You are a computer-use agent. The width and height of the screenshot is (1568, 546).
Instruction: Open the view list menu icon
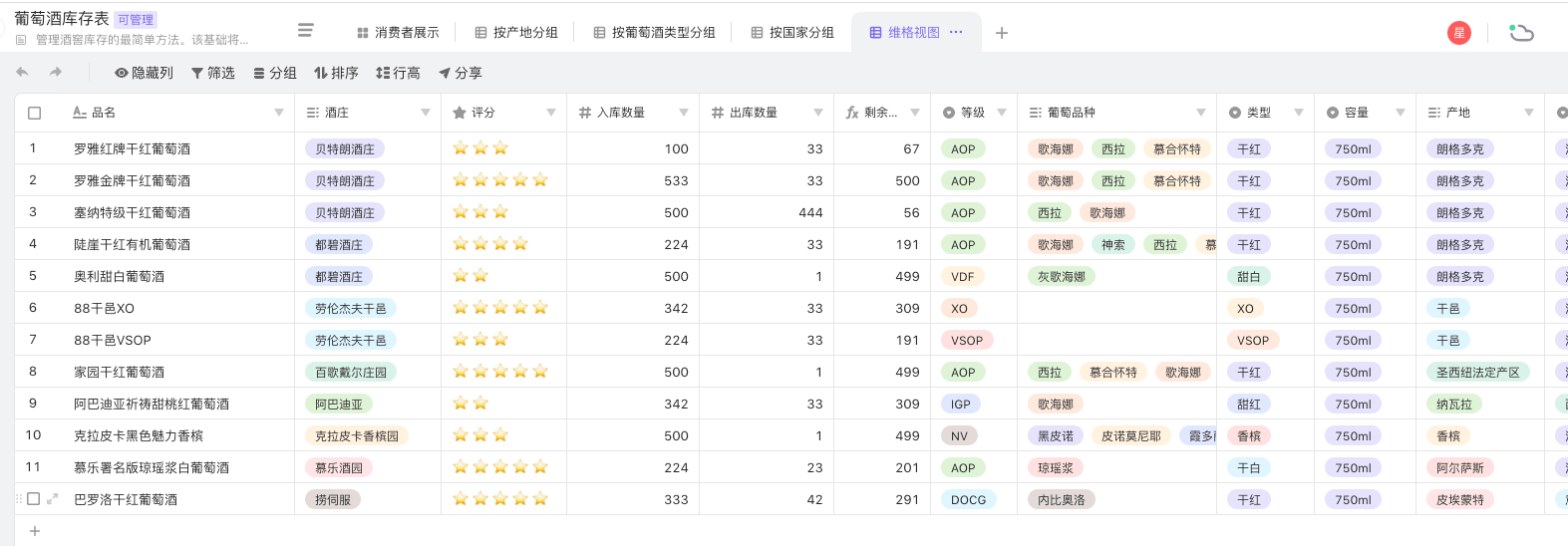[x=306, y=31]
